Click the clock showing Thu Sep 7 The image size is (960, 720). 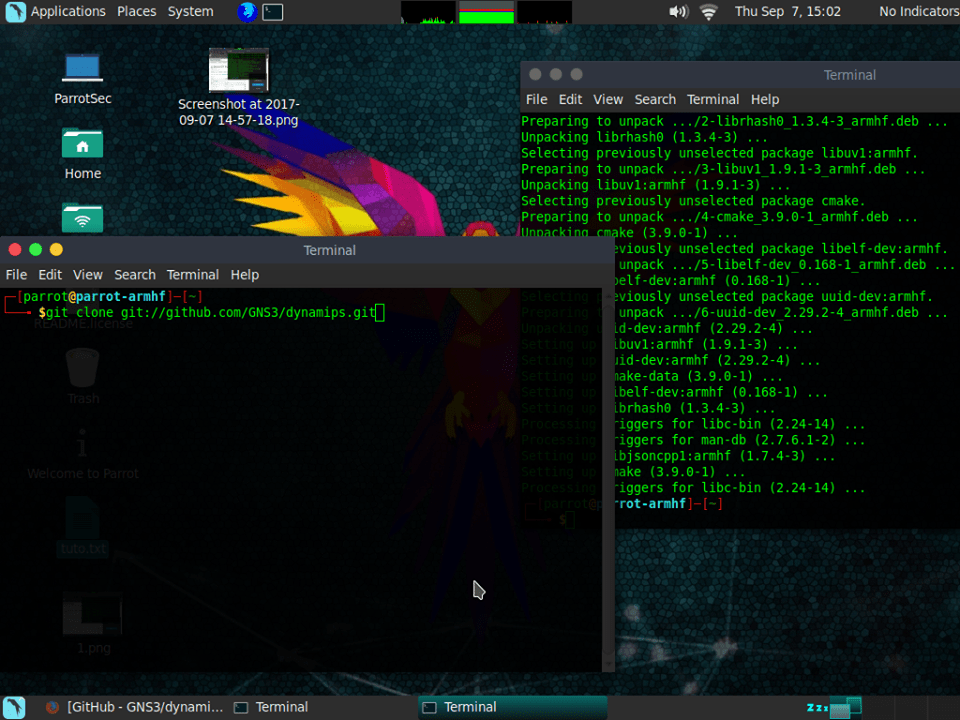tap(787, 12)
